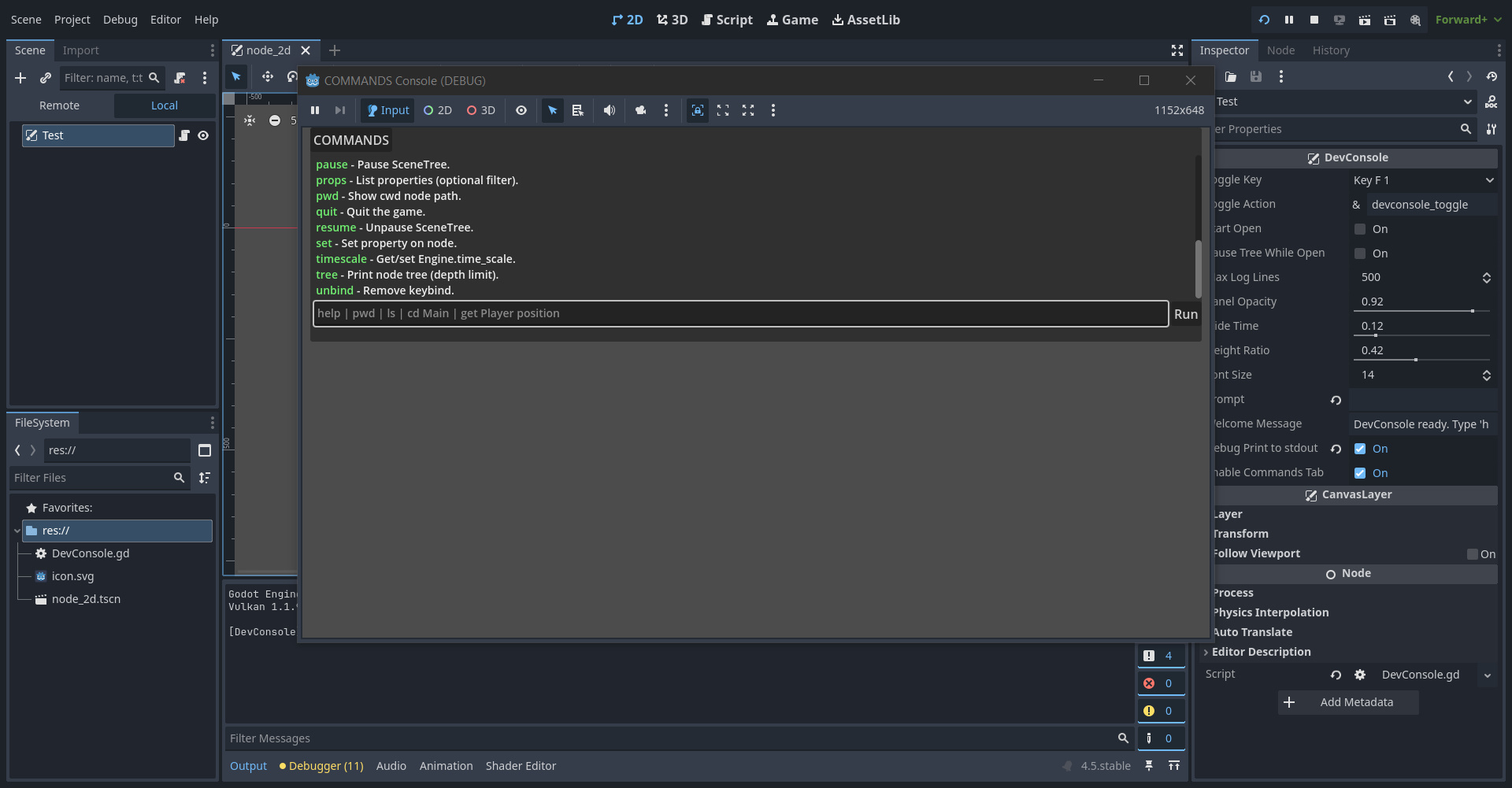Click the stretch-to-fit icon in game toolbar
Screen dimensions: 1512x788
[723, 110]
